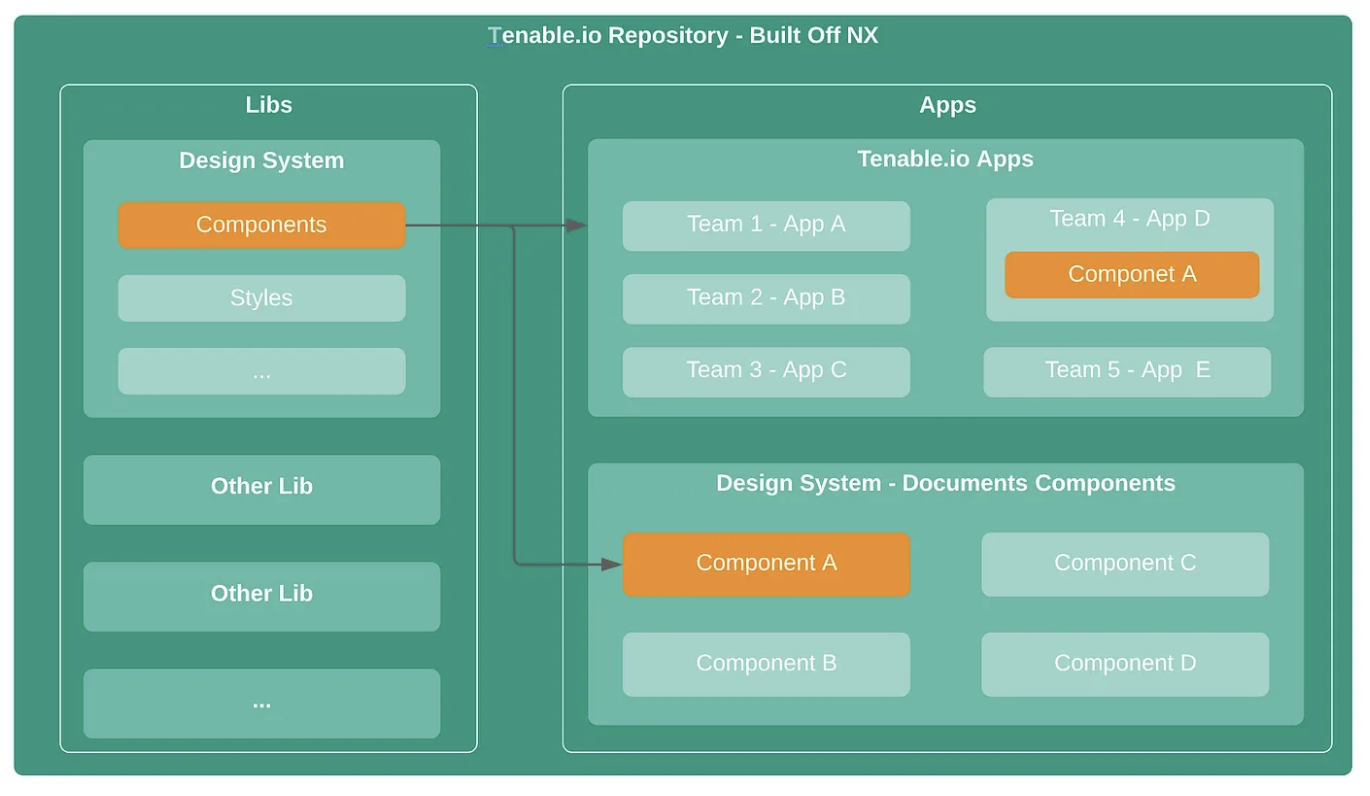Click the "Team 5 - App E" box

point(1128,372)
